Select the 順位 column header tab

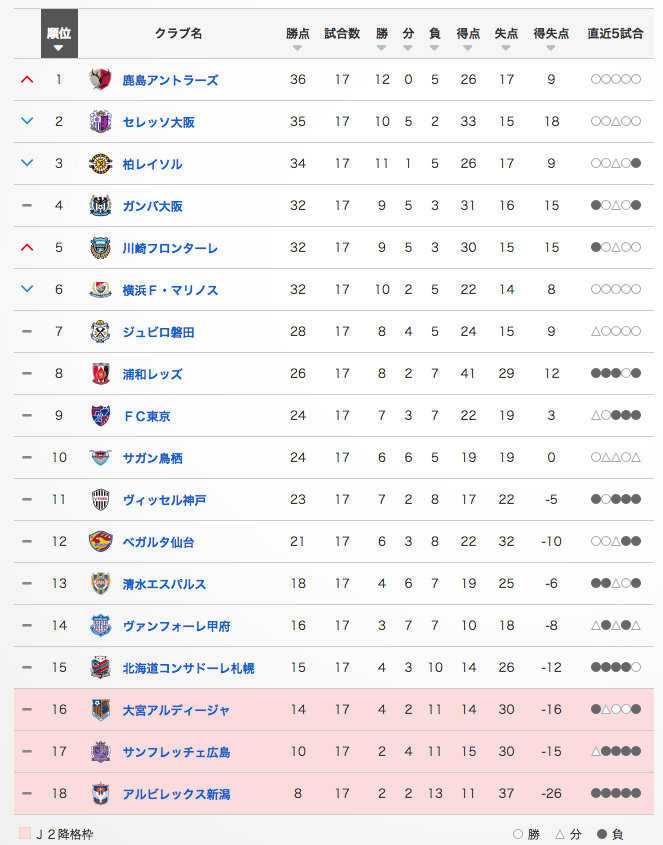pos(59,33)
